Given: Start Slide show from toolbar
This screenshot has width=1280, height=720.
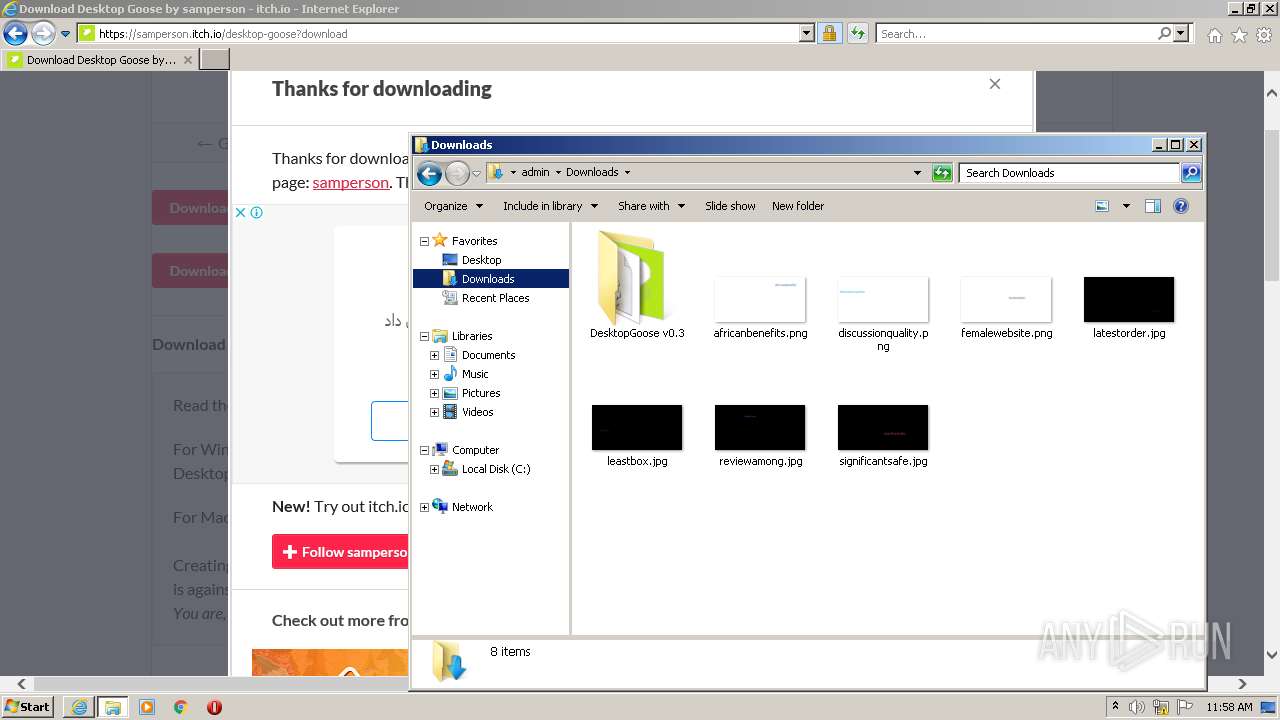Looking at the screenshot, I should coord(730,206).
